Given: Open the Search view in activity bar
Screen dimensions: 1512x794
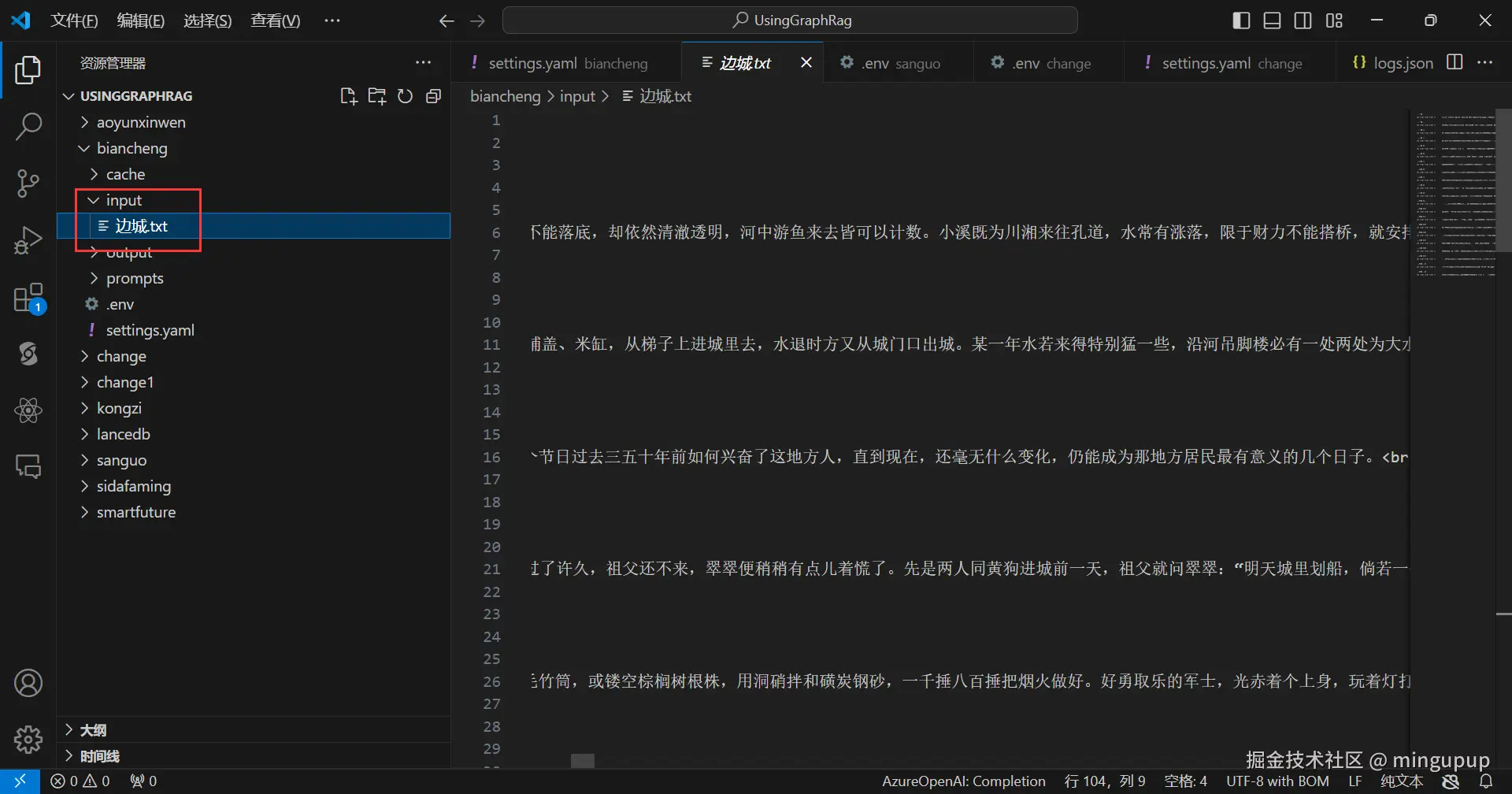Looking at the screenshot, I should pos(28,126).
